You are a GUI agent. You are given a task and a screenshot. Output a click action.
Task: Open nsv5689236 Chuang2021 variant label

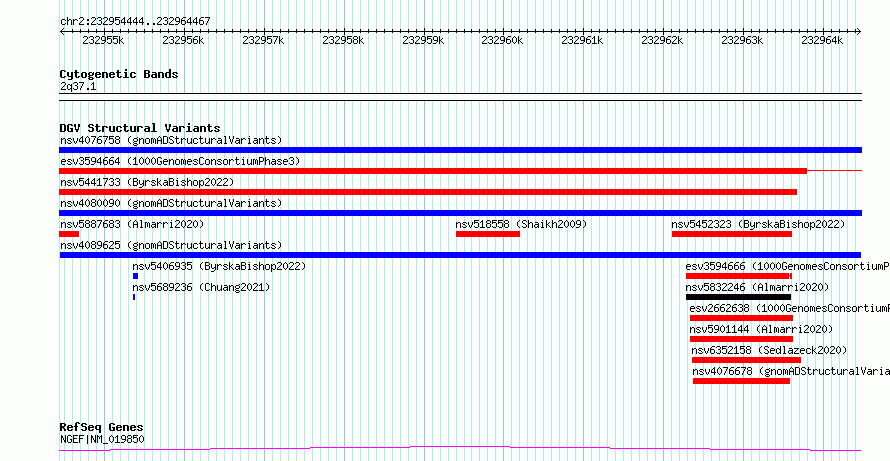(201, 287)
